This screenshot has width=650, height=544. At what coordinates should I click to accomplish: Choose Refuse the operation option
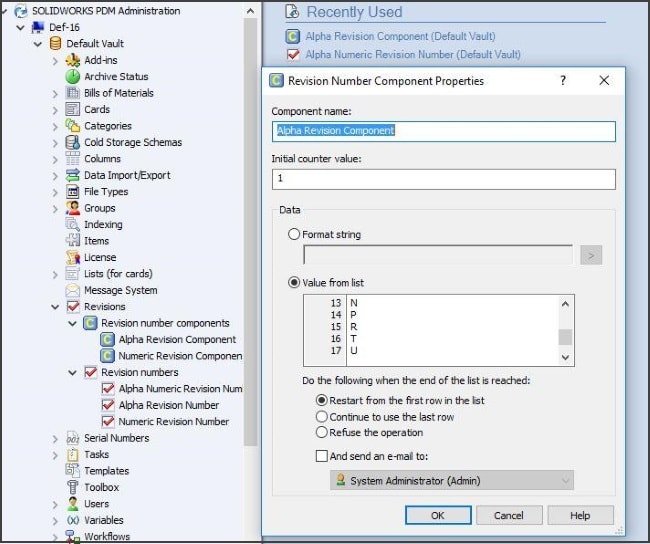[321, 432]
